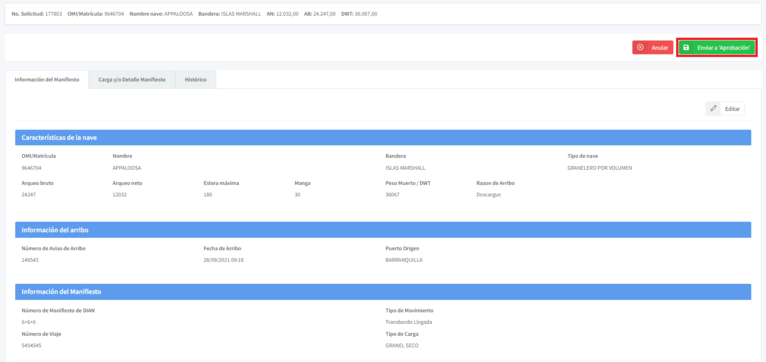This screenshot has width=766, height=362.
Task: Click the Información del Manifiesto section header
Action: point(383,292)
